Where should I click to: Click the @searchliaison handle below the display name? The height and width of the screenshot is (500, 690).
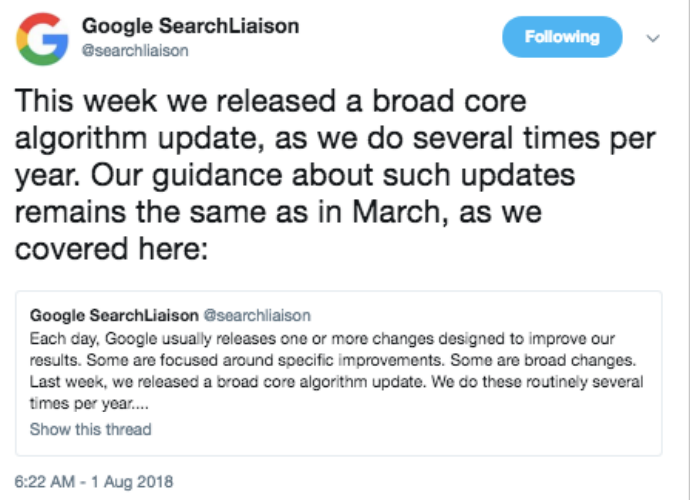pyautogui.click(x=135, y=51)
